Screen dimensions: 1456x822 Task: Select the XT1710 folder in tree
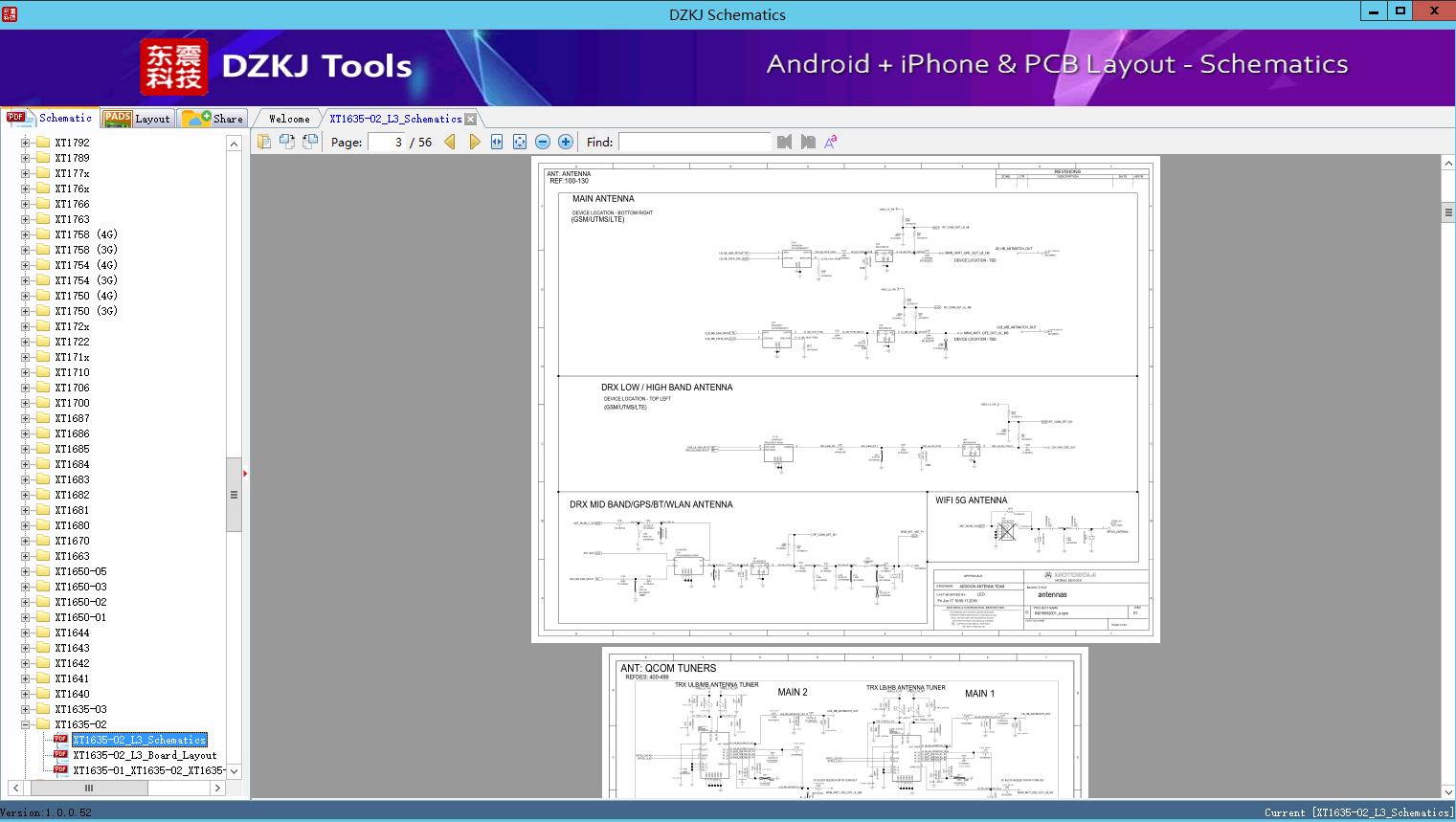click(x=72, y=372)
